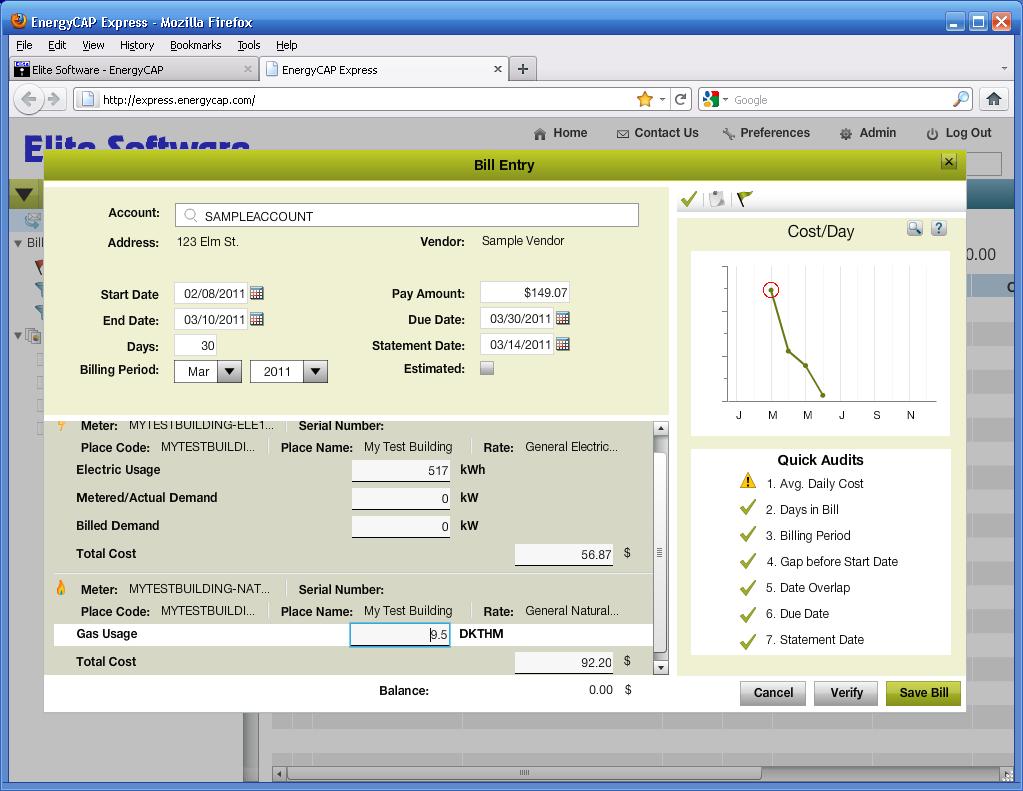Open the billing year 2011 dropdown
The image size is (1023, 791).
pos(315,371)
